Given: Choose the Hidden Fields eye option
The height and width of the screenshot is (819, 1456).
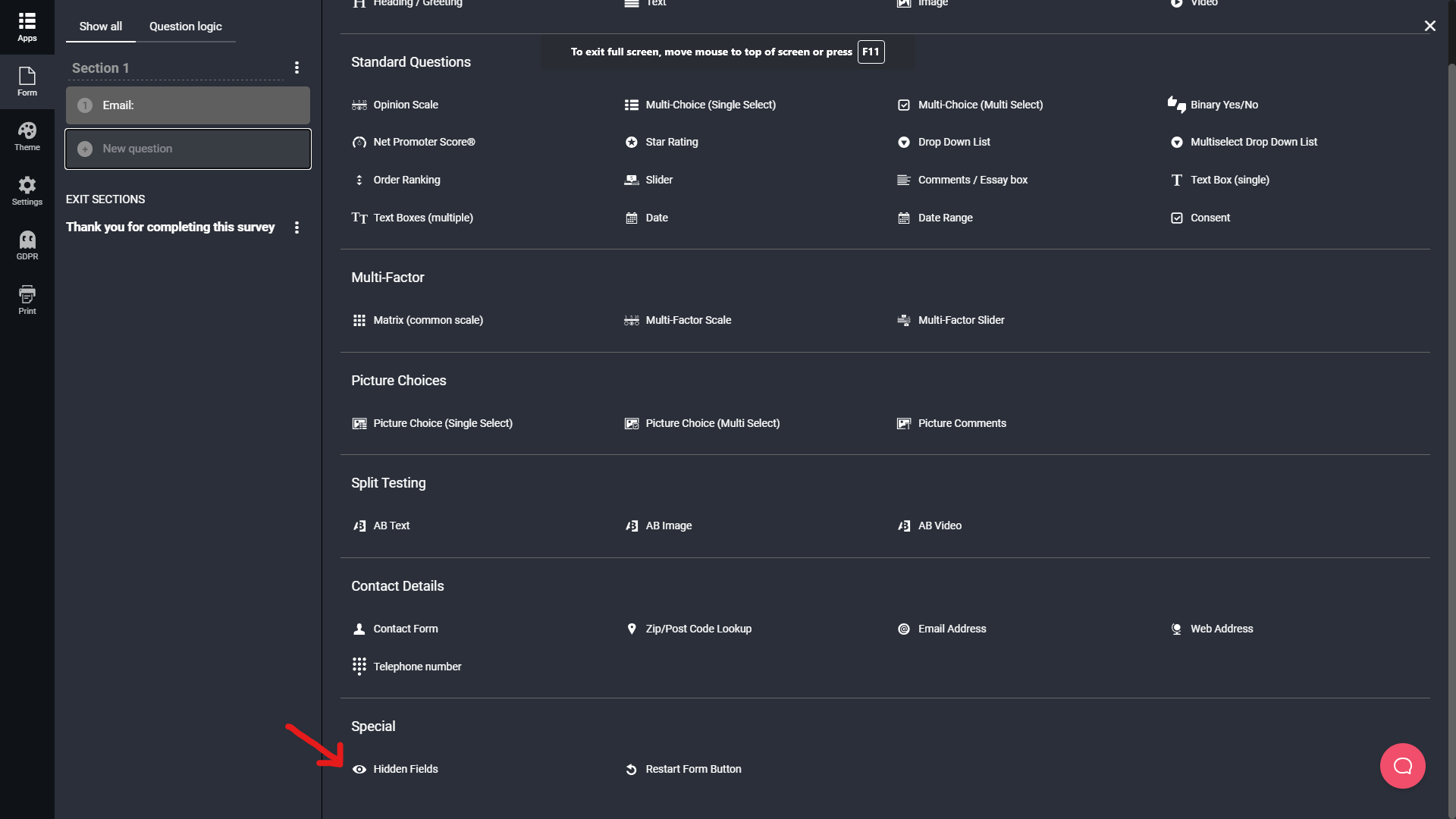Looking at the screenshot, I should pyautogui.click(x=395, y=769).
